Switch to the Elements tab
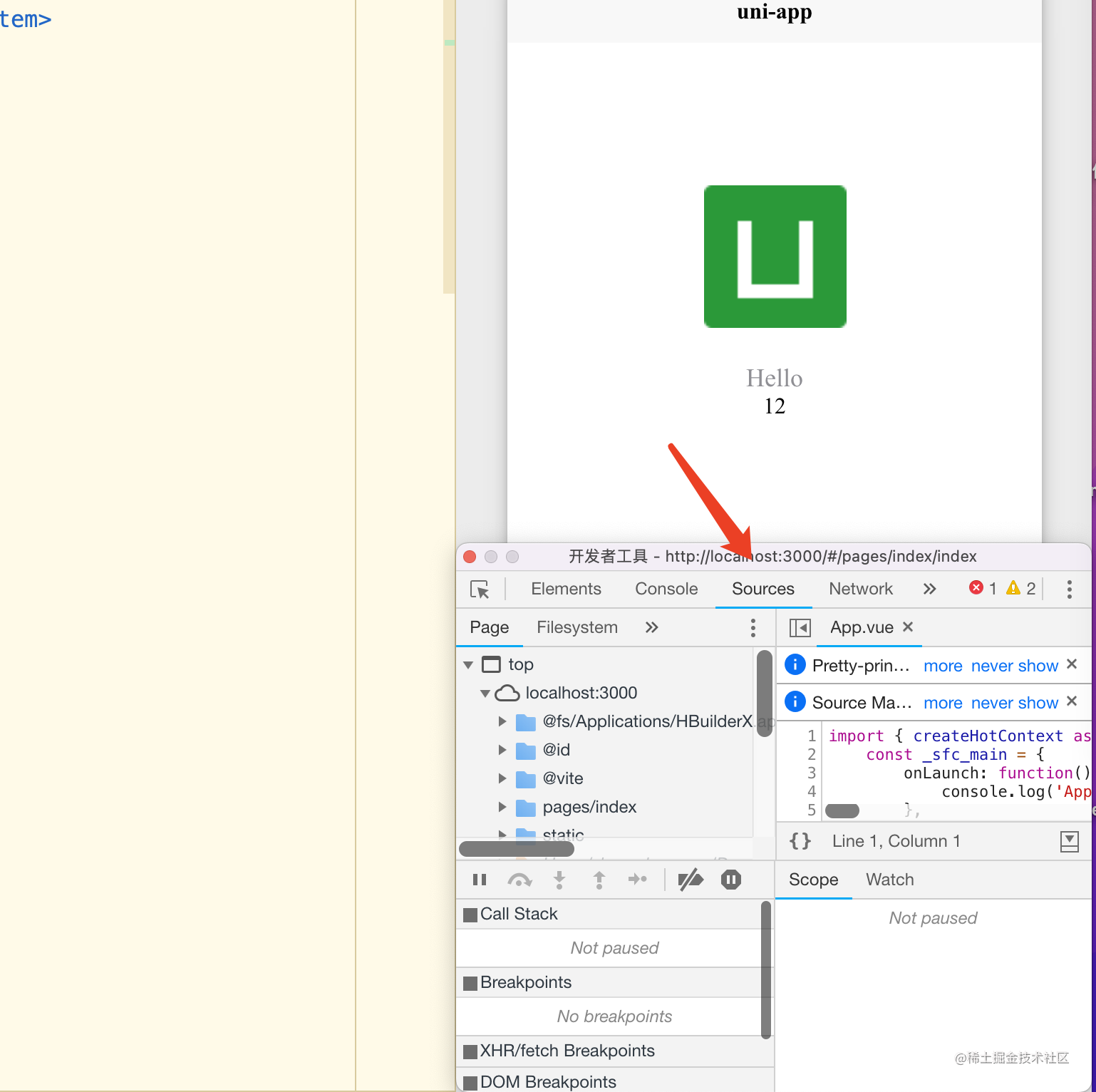The width and height of the screenshot is (1096, 1092). pos(566,589)
